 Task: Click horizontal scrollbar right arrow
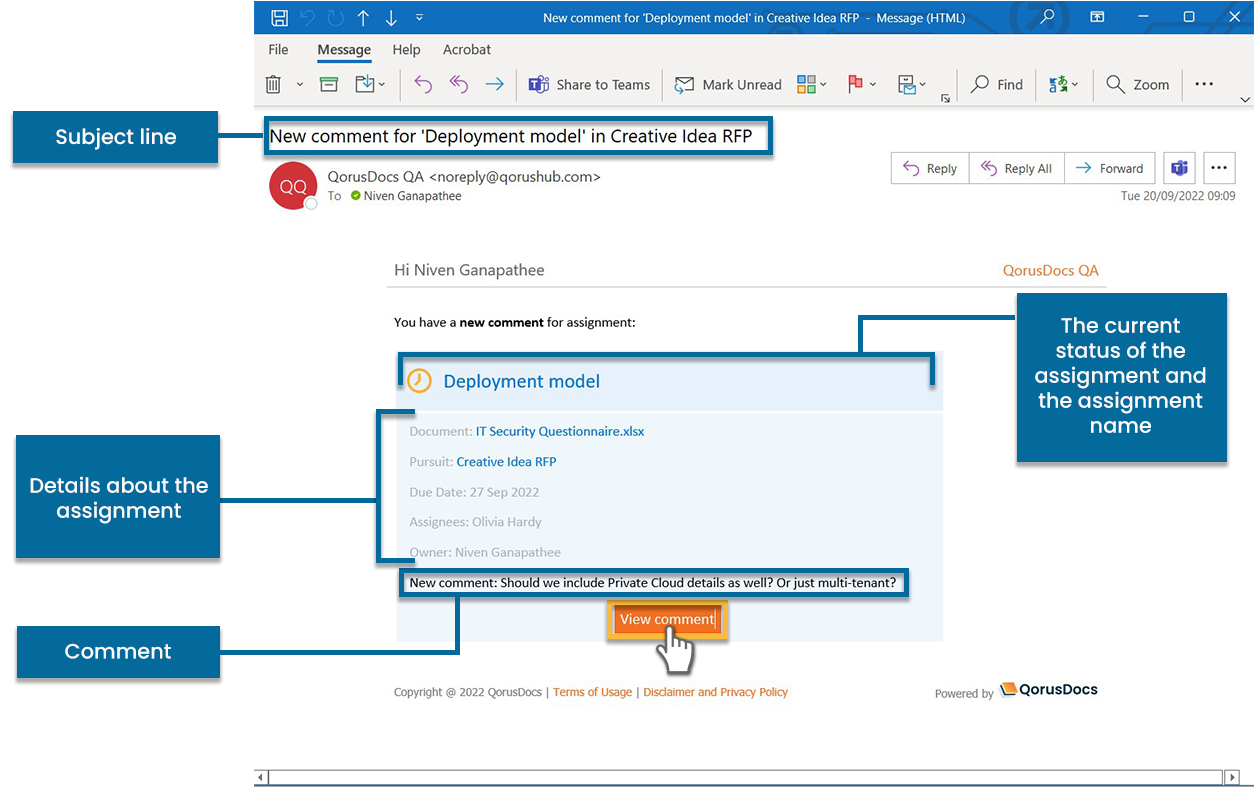(x=1231, y=777)
